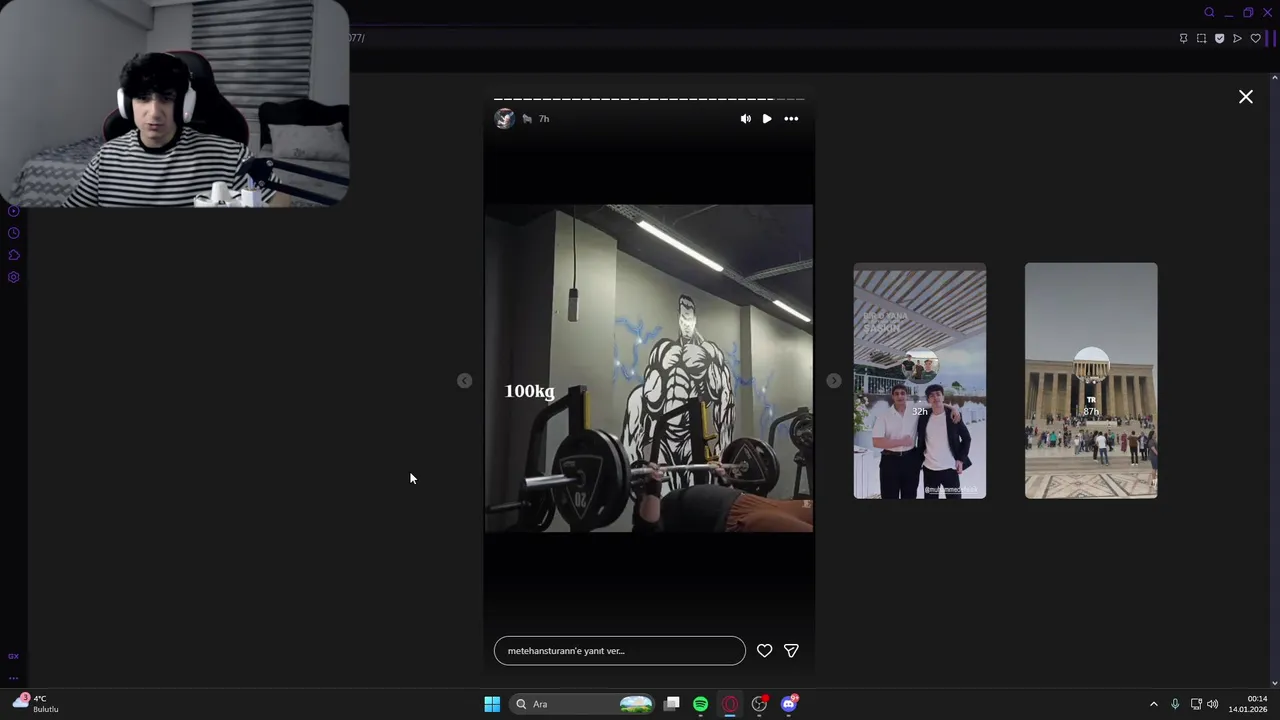Open Spotify from the taskbar
The width and height of the screenshot is (1280, 720).
click(x=701, y=704)
